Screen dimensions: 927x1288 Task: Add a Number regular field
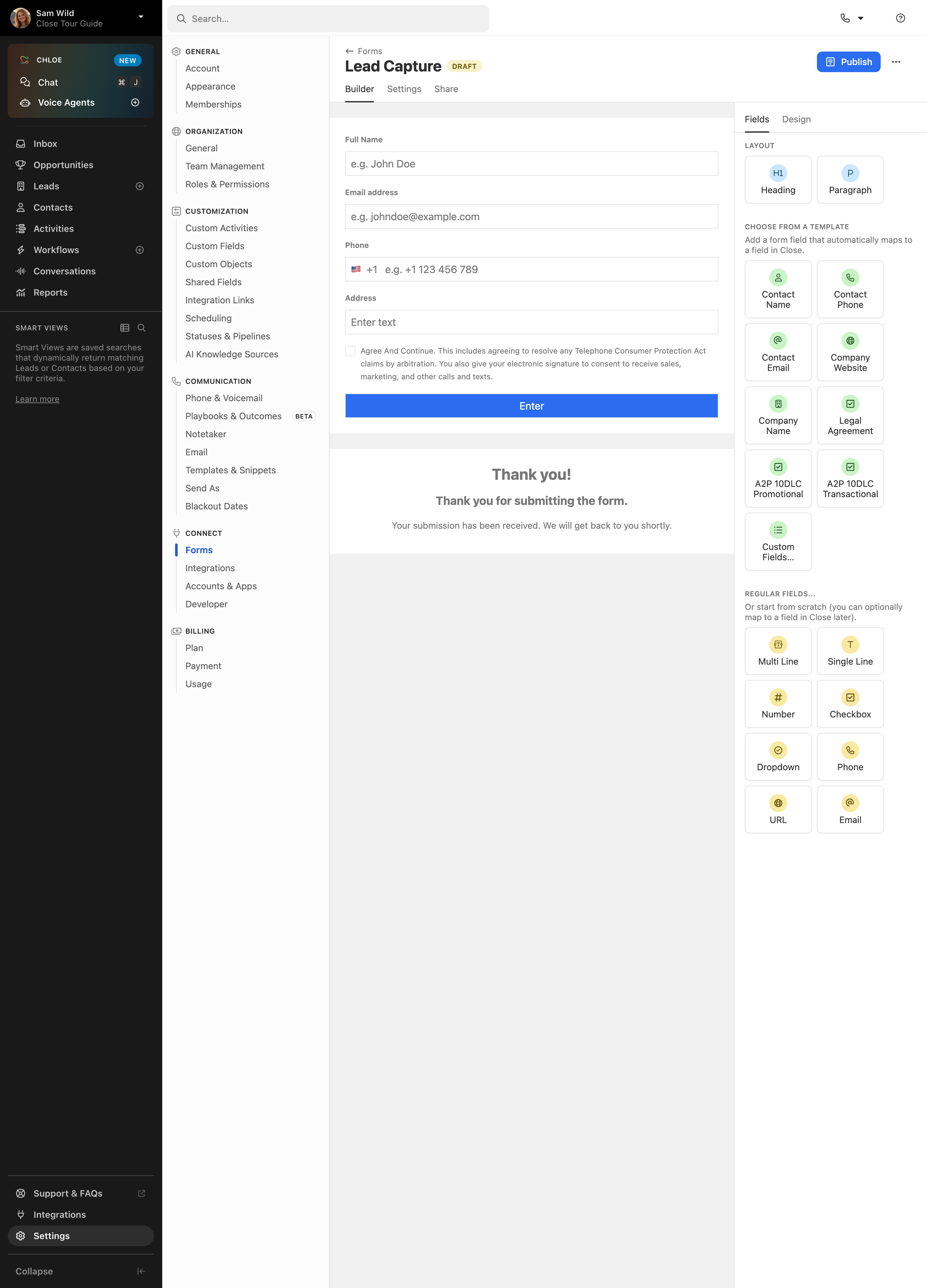[778, 704]
